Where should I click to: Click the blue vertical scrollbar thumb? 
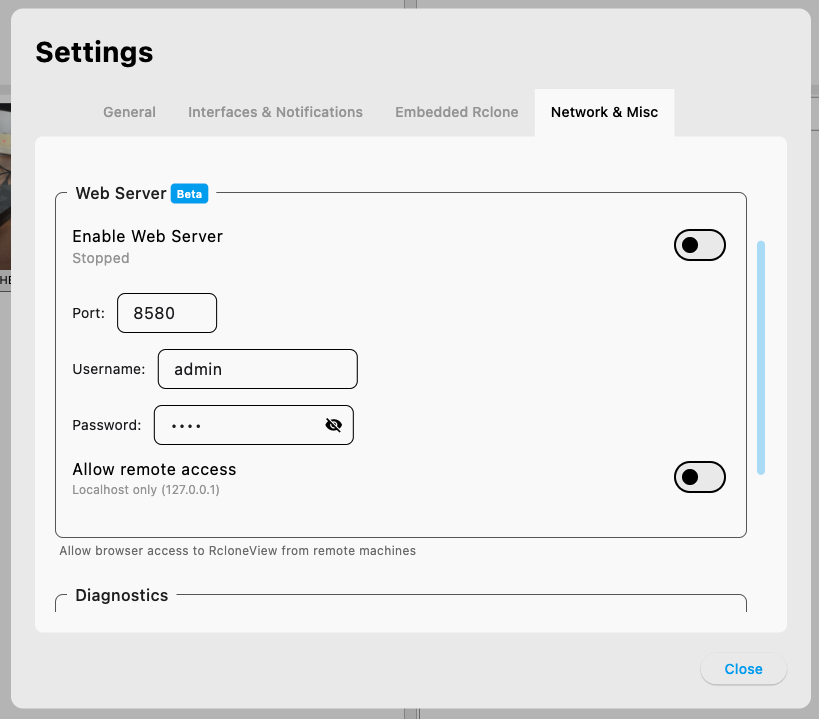tap(761, 355)
